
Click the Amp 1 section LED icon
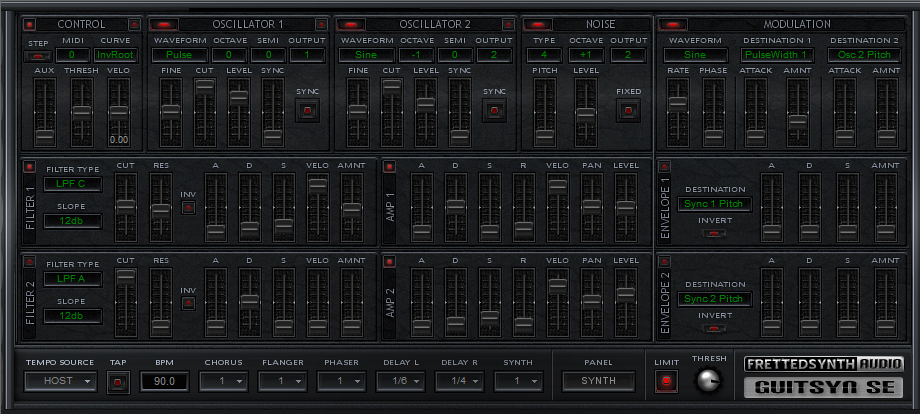coord(389,167)
